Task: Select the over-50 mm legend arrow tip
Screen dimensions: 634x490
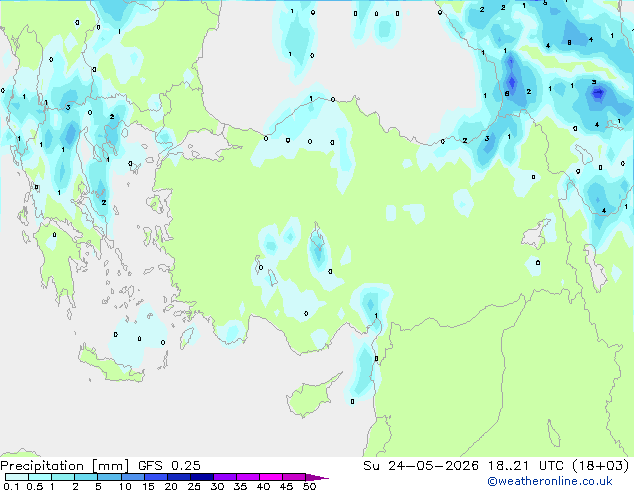Action: [317, 477]
